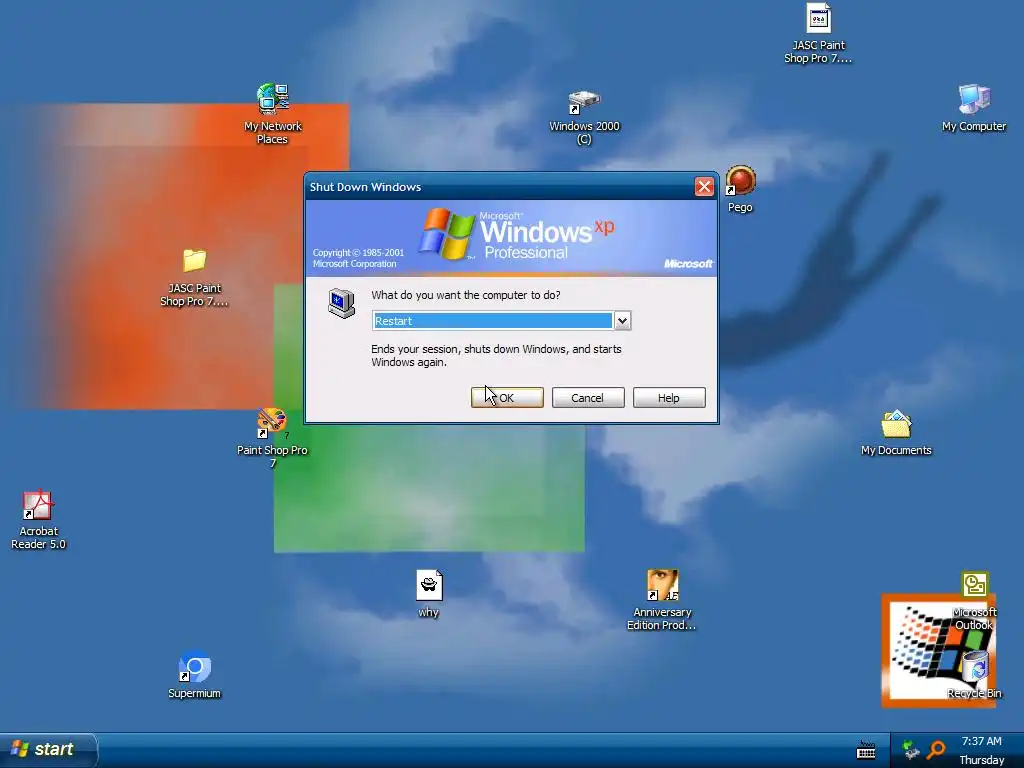Click the Windows XP Professional banner logo
This screenshot has width=1024, height=768.
coord(516,235)
